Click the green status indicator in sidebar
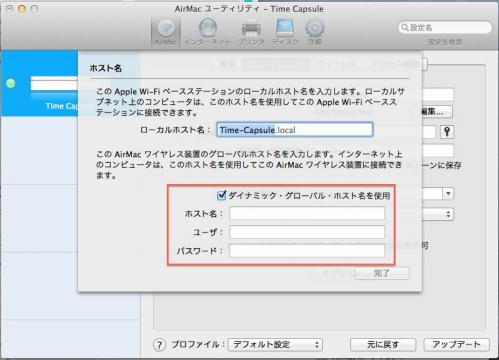The image size is (499, 360). point(11,83)
